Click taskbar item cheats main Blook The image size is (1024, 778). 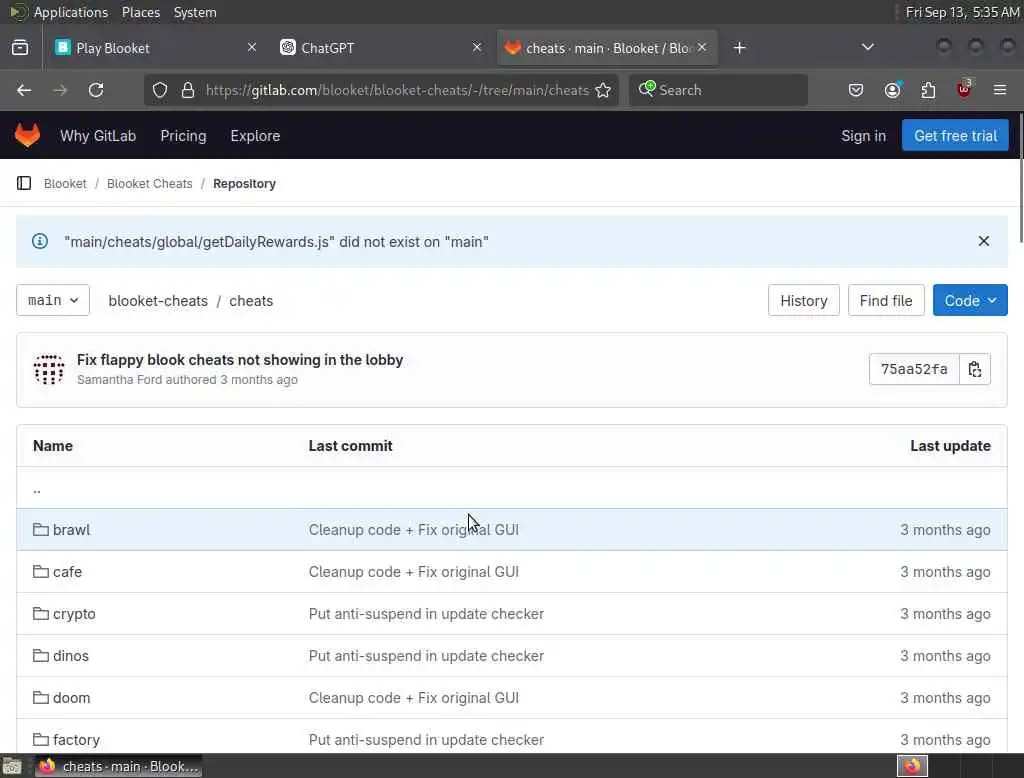click(x=118, y=766)
